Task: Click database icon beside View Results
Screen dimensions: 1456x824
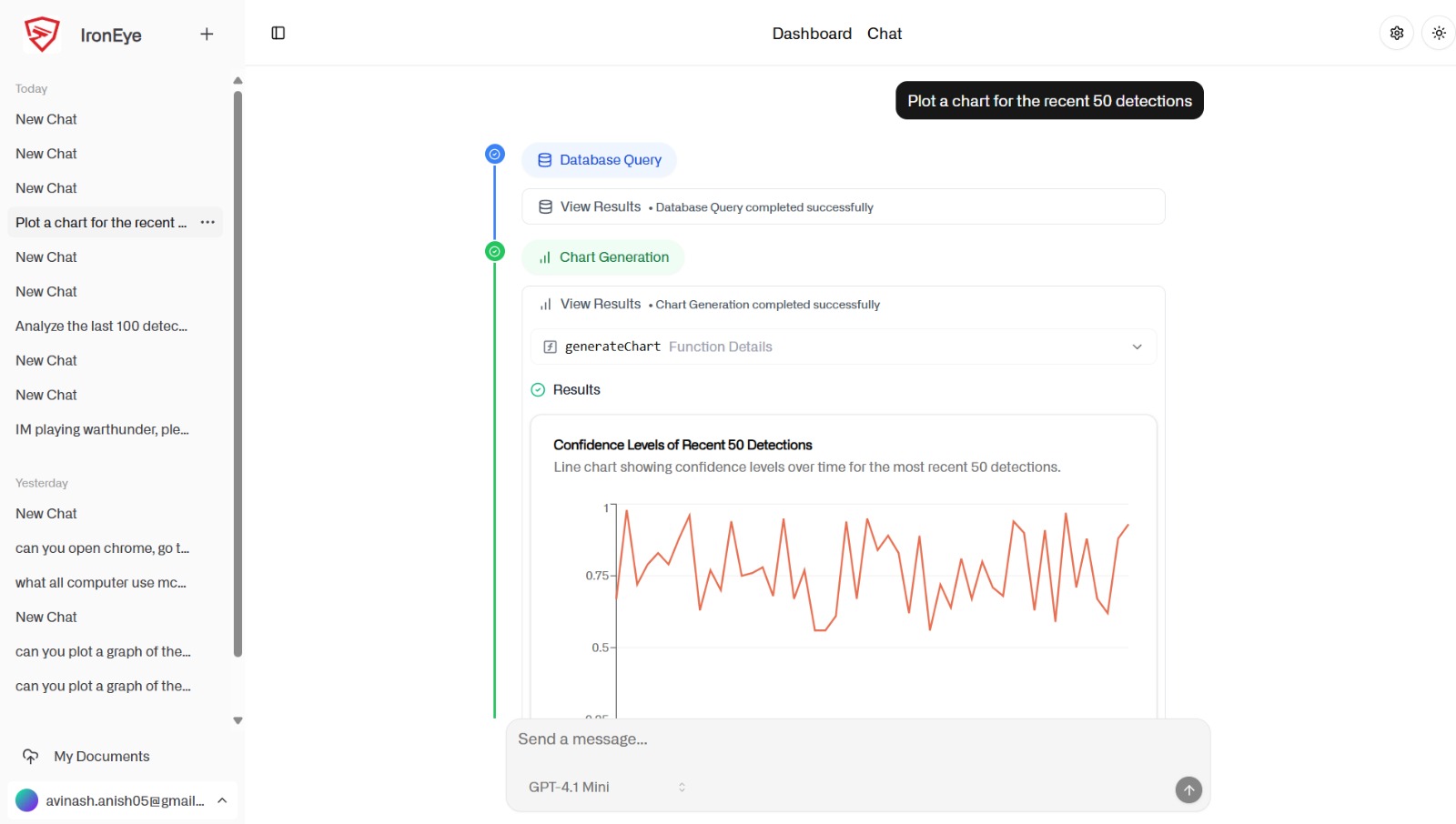Action: (x=545, y=206)
